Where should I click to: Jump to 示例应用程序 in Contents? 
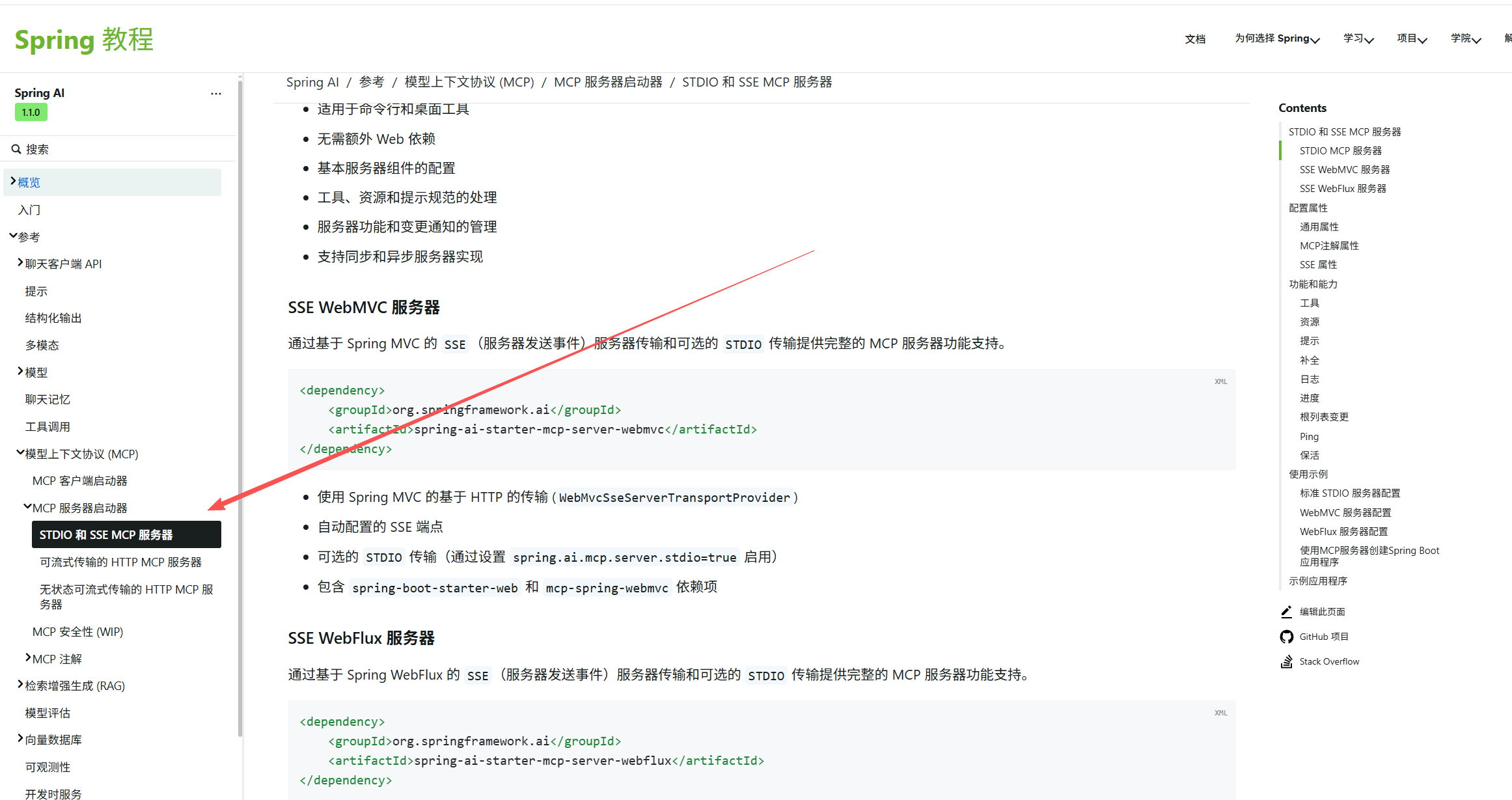click(x=1318, y=581)
